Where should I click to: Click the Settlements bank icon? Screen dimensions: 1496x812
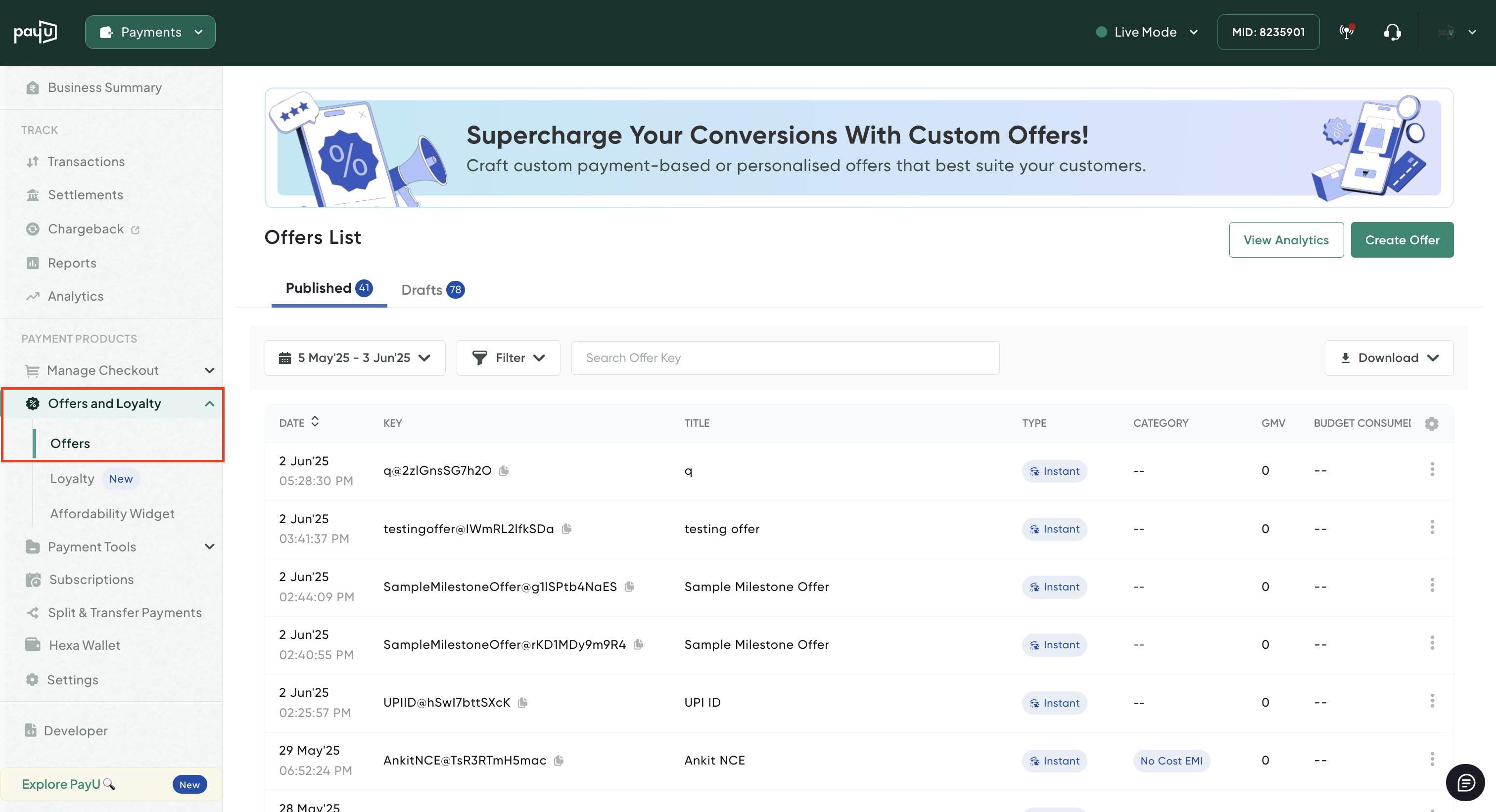coord(33,195)
